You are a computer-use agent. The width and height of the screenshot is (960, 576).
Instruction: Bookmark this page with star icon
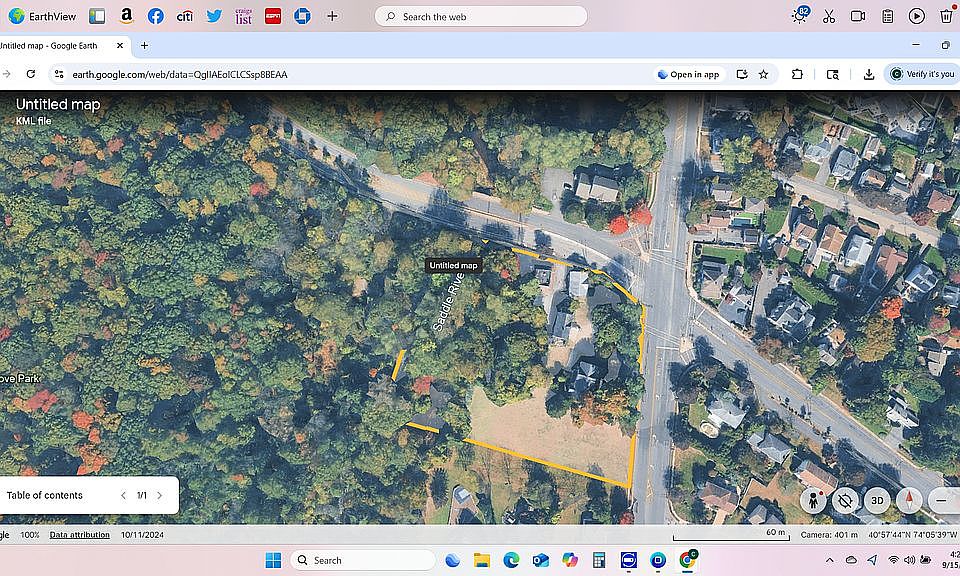pos(764,74)
